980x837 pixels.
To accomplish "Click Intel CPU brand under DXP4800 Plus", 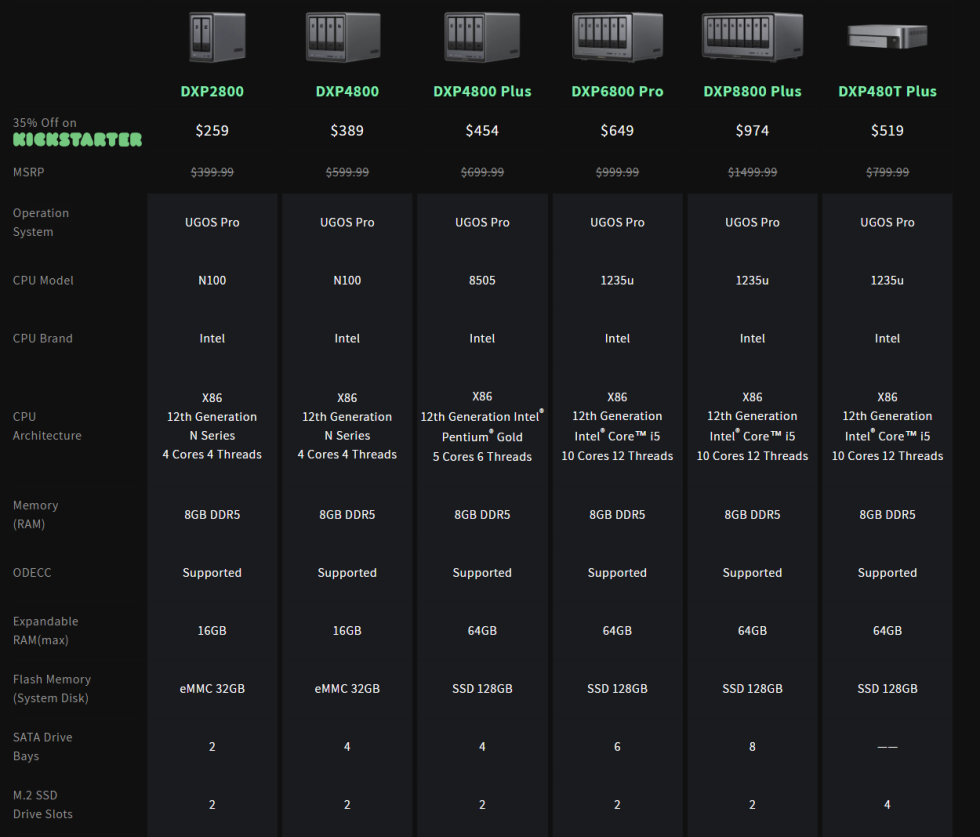I will point(482,338).
